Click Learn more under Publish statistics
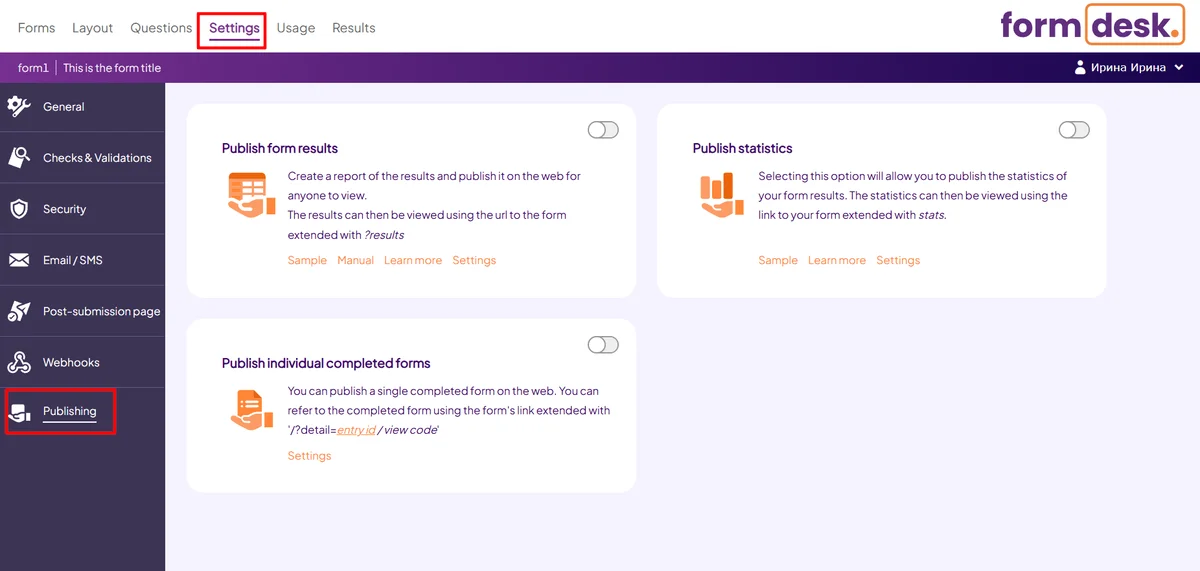1200x571 pixels. (836, 260)
